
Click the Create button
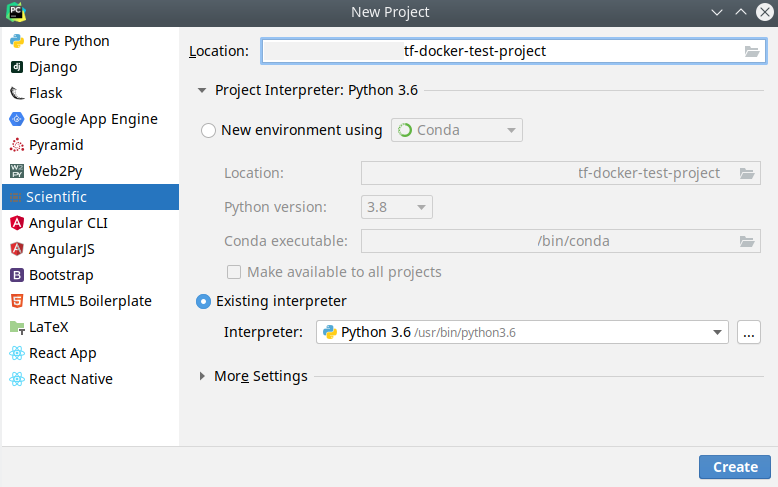pos(735,467)
